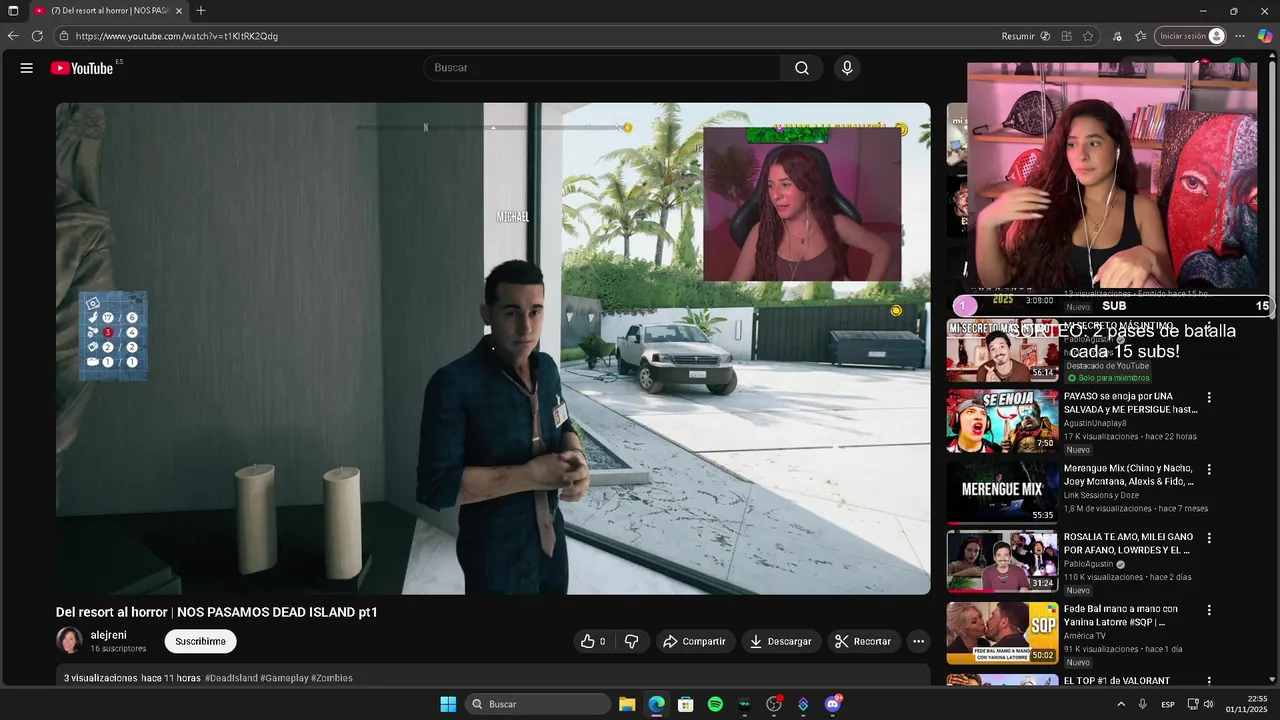View site information lock icon
This screenshot has height=720, width=1280.
coord(64,36)
